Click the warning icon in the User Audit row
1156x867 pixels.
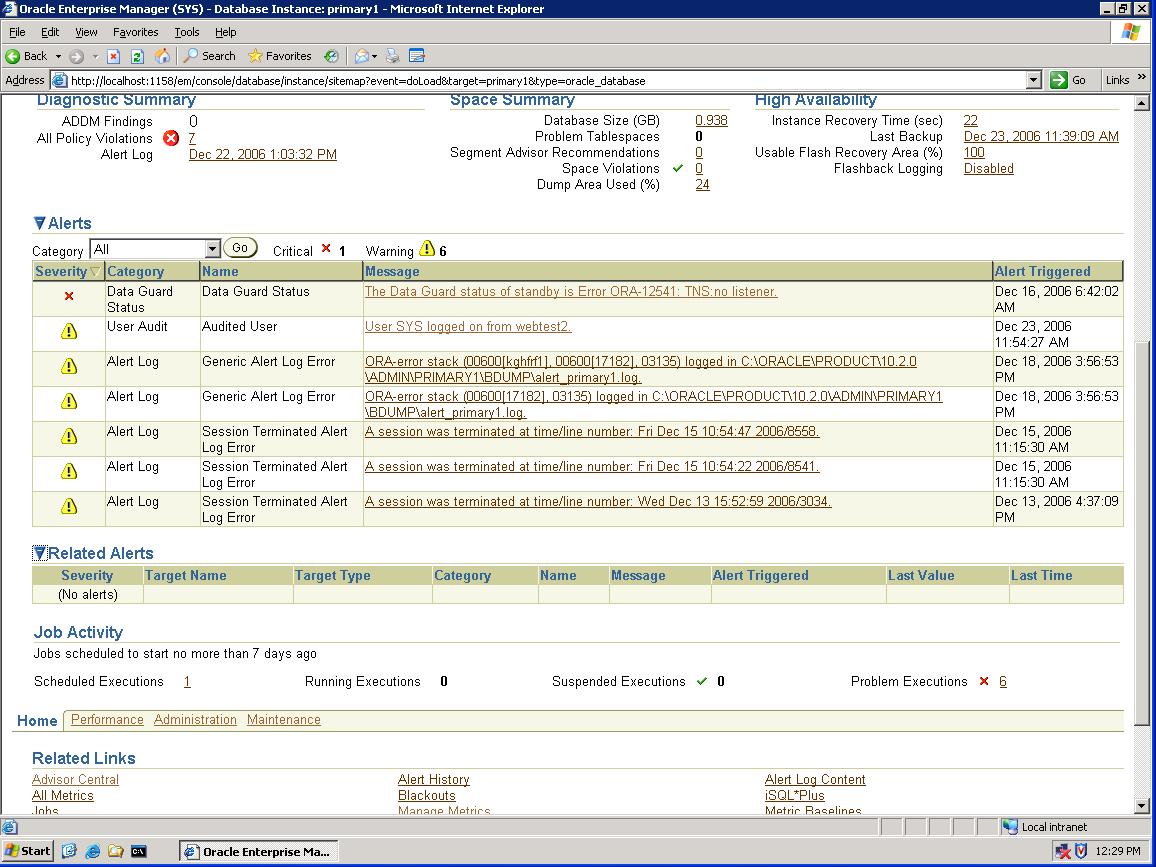(x=69, y=331)
